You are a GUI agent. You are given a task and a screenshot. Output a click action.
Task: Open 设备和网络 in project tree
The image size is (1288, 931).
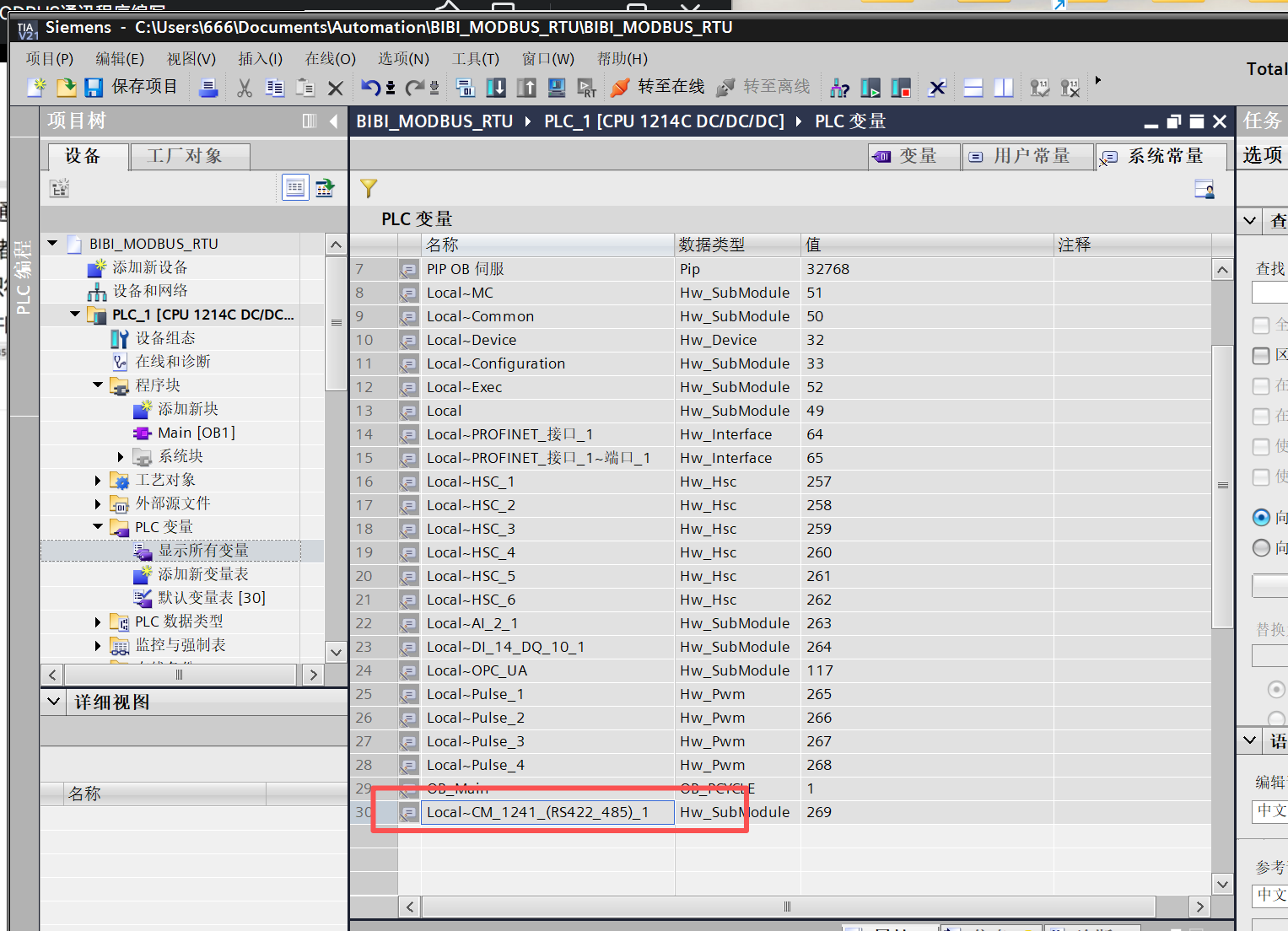150,291
